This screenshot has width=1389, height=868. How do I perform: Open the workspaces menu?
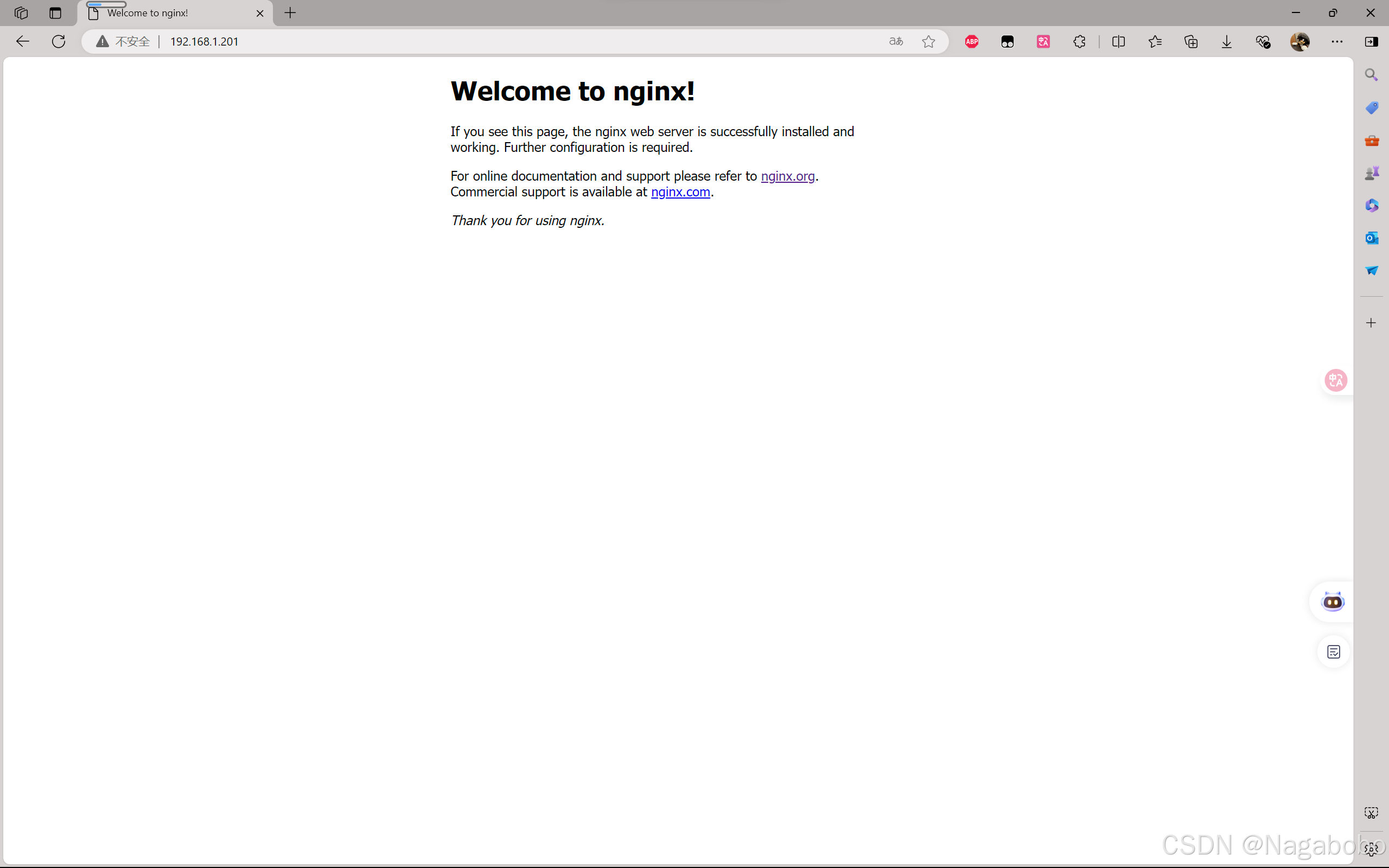(21, 12)
